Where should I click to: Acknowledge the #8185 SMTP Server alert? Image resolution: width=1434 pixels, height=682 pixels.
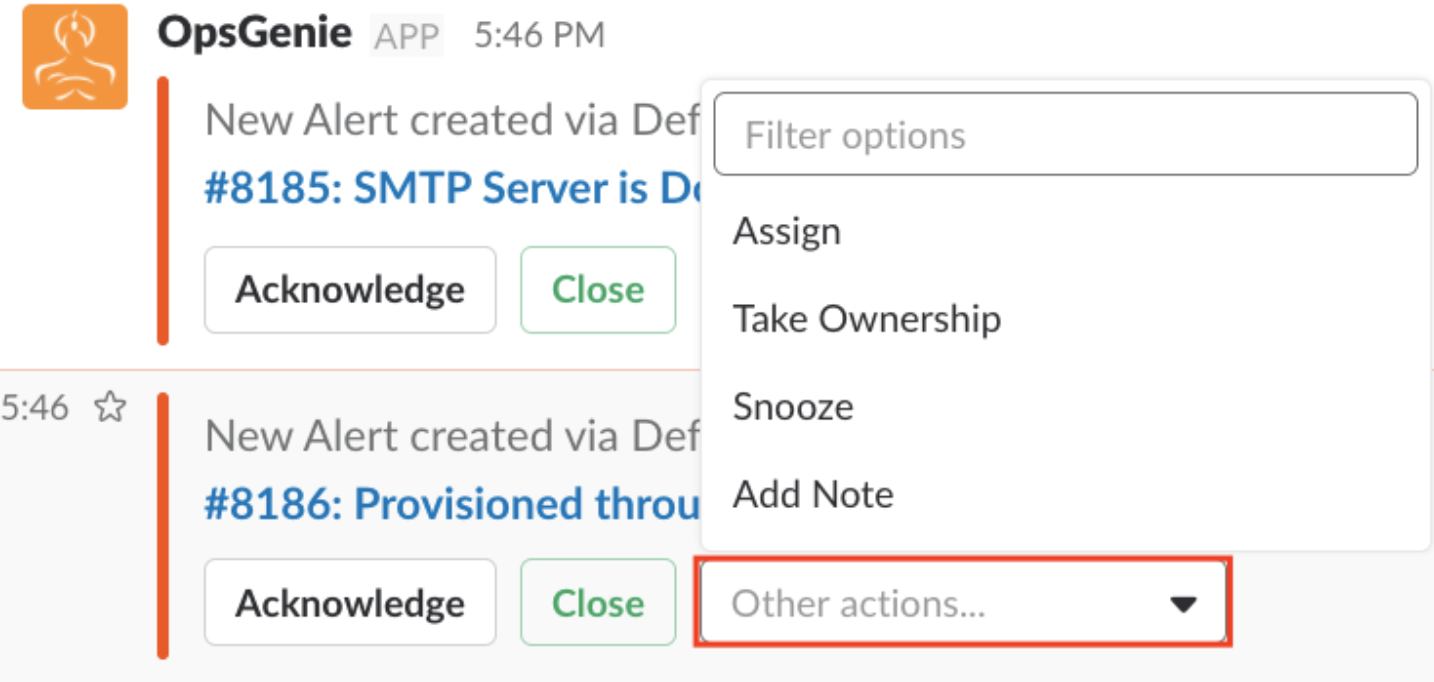coord(350,290)
